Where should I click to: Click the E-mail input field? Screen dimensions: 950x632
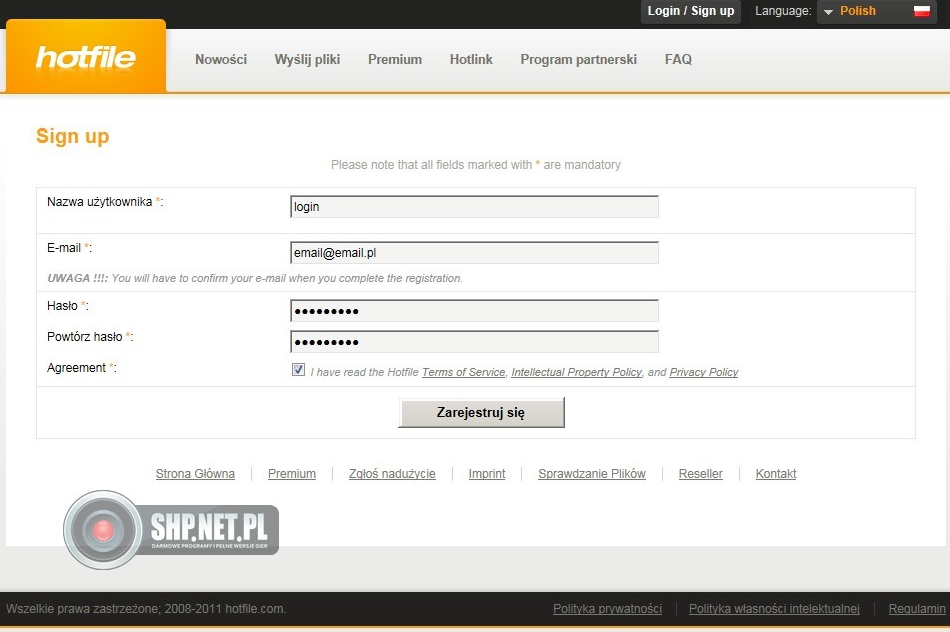click(x=474, y=253)
